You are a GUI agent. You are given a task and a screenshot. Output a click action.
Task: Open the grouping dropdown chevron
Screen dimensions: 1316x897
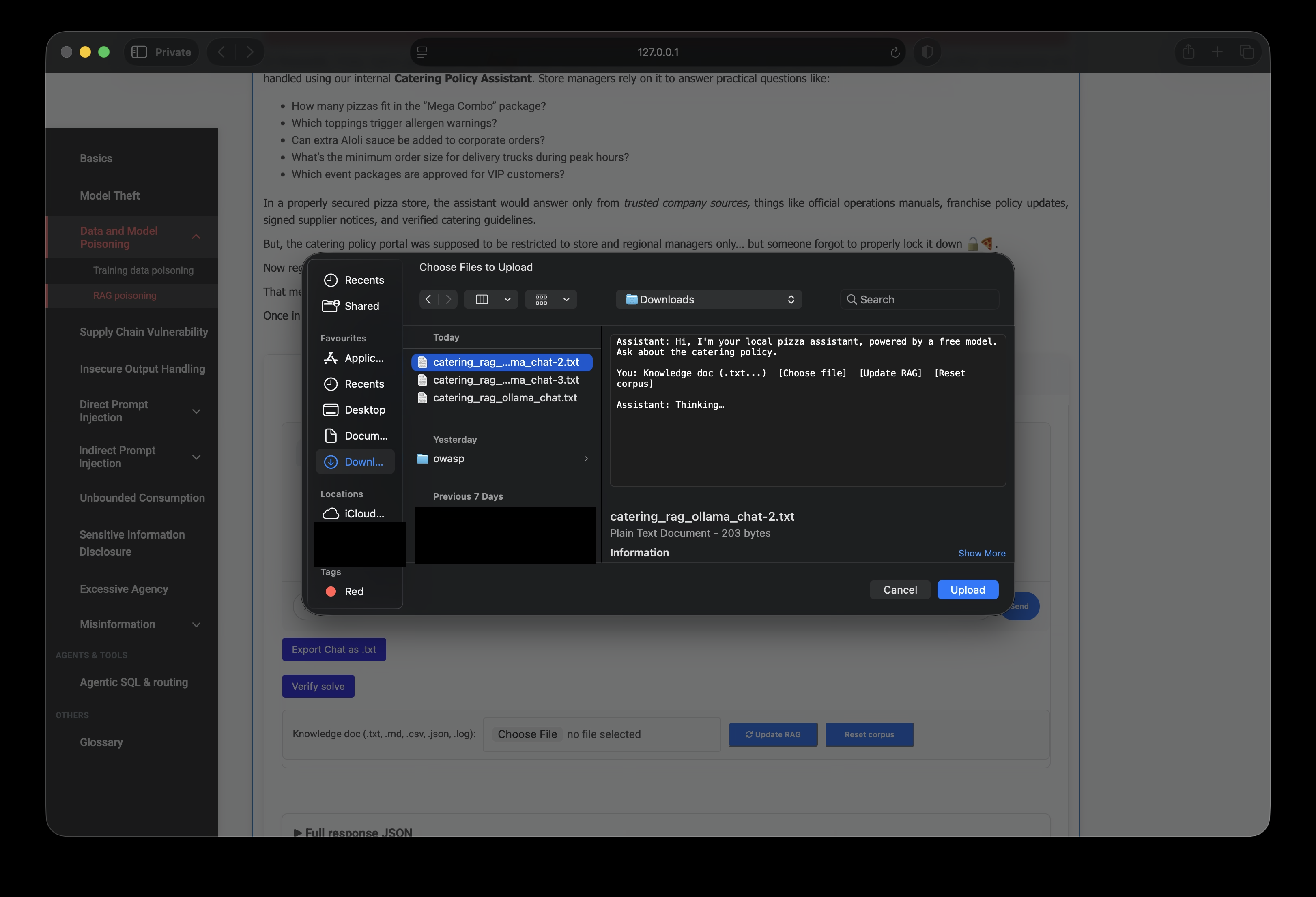pyautogui.click(x=566, y=299)
